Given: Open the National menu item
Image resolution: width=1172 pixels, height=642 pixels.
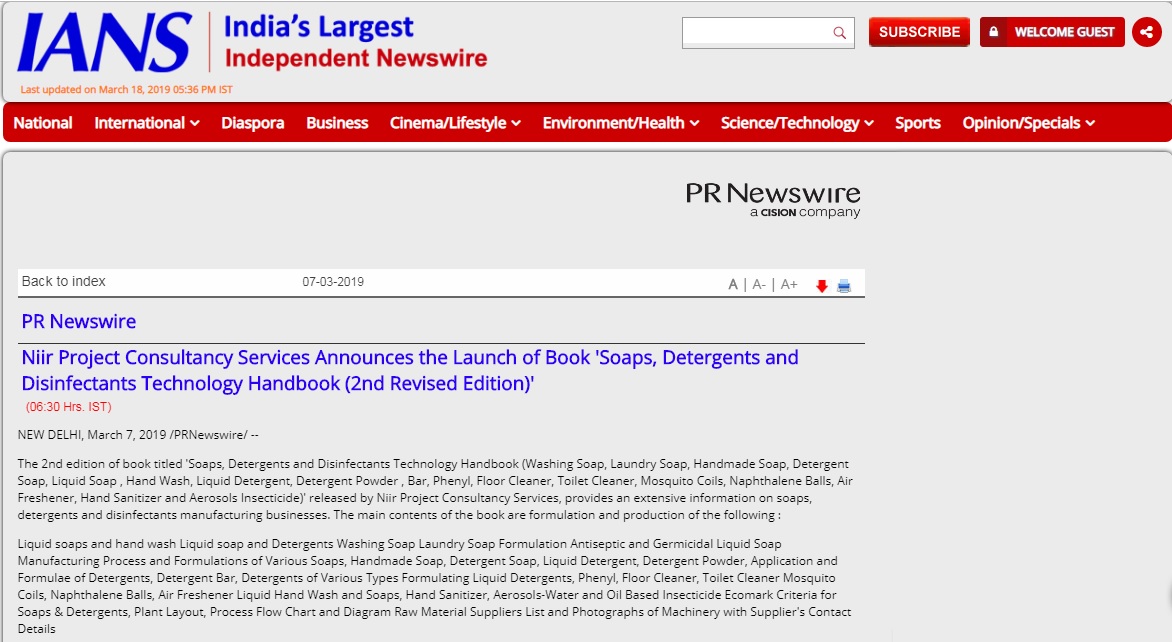Looking at the screenshot, I should (43, 123).
